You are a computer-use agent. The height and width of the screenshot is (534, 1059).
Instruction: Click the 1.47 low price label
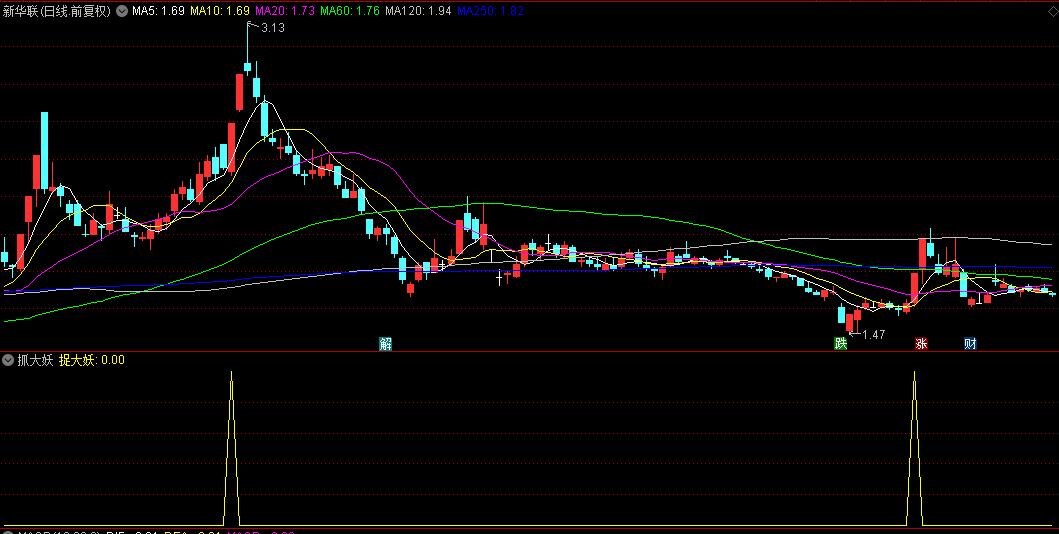pyautogui.click(x=873, y=334)
